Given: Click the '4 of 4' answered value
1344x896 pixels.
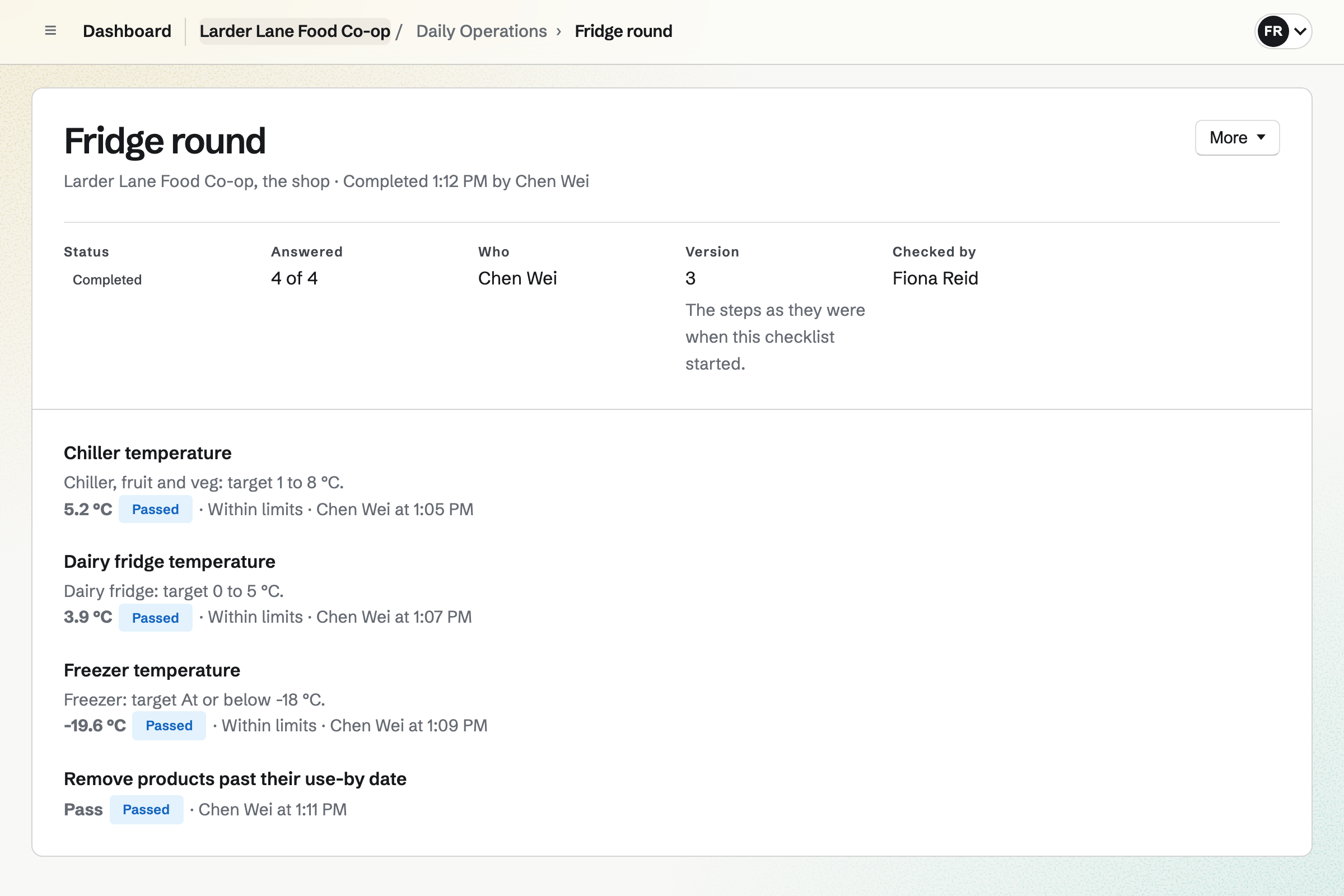Looking at the screenshot, I should pos(295,278).
